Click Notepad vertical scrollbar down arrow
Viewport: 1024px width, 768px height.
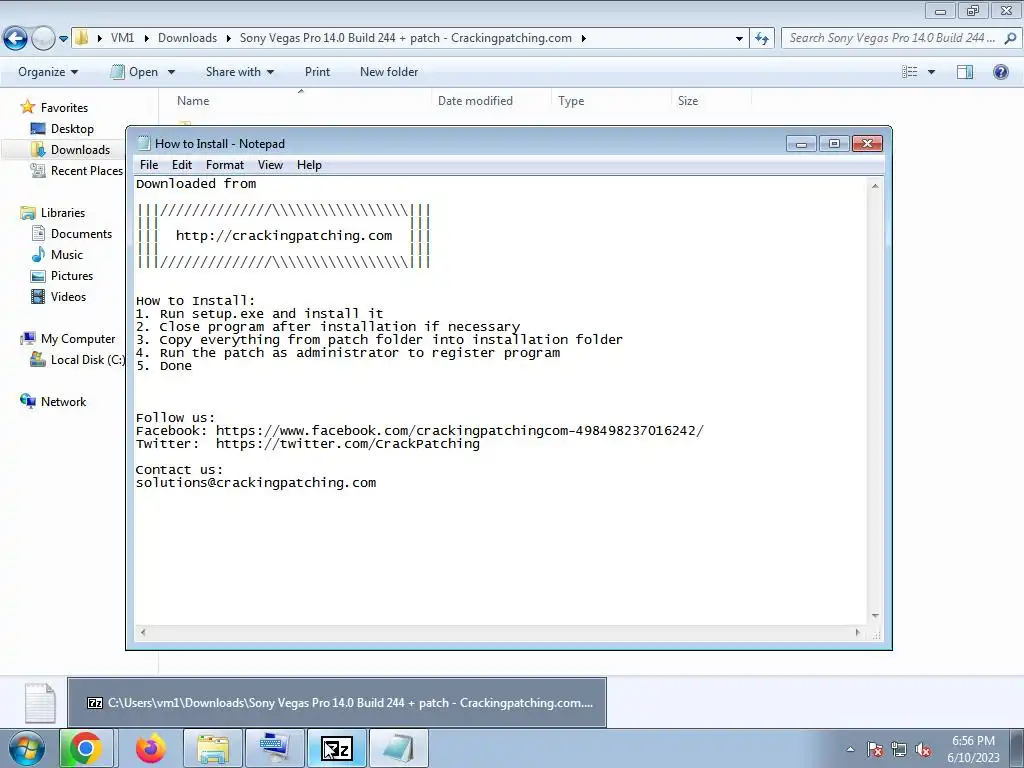[875, 616]
